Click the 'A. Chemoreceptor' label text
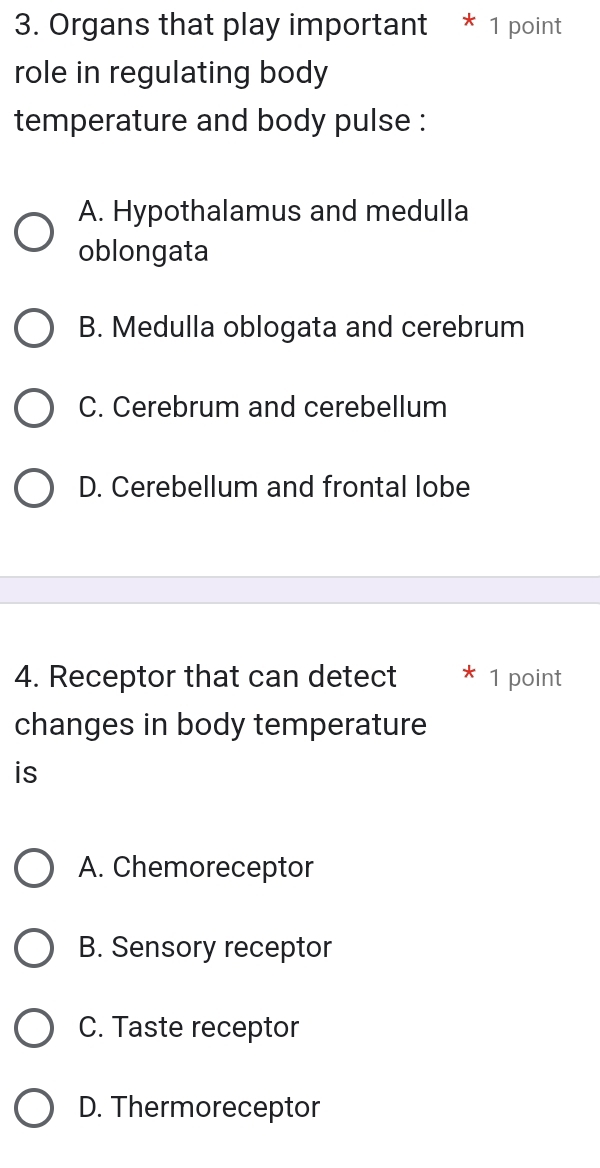600x1168 pixels. [195, 868]
